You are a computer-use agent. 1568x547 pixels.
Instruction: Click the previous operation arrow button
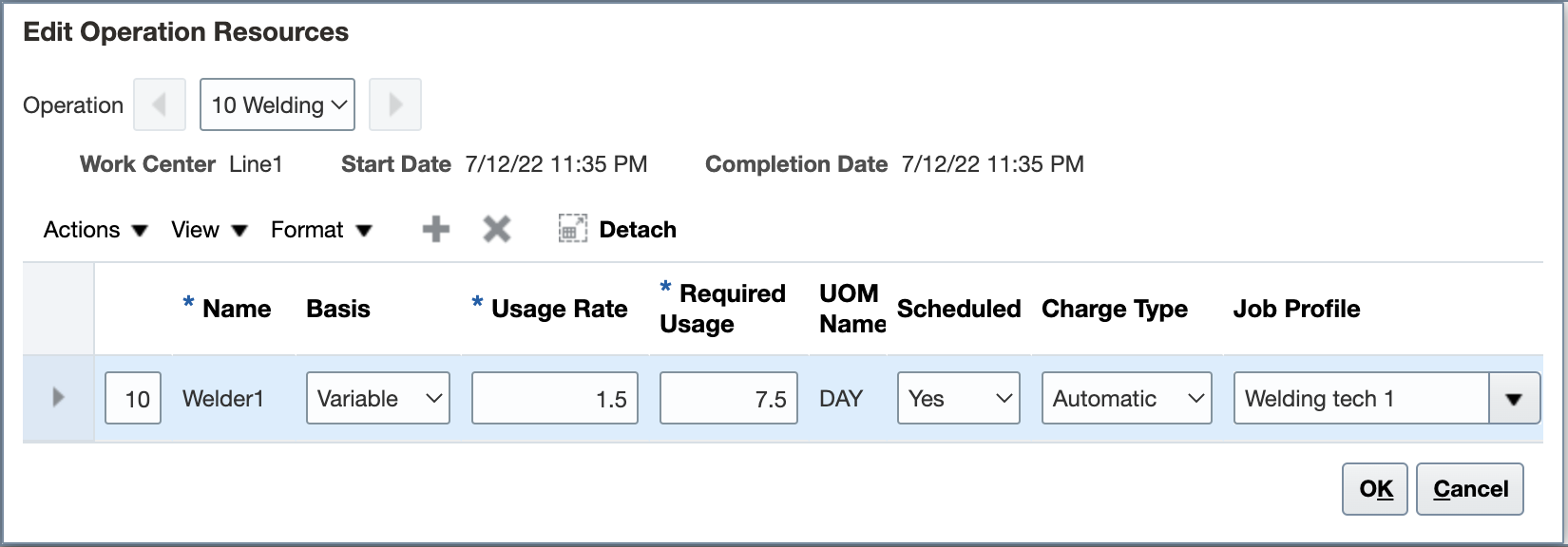(160, 104)
